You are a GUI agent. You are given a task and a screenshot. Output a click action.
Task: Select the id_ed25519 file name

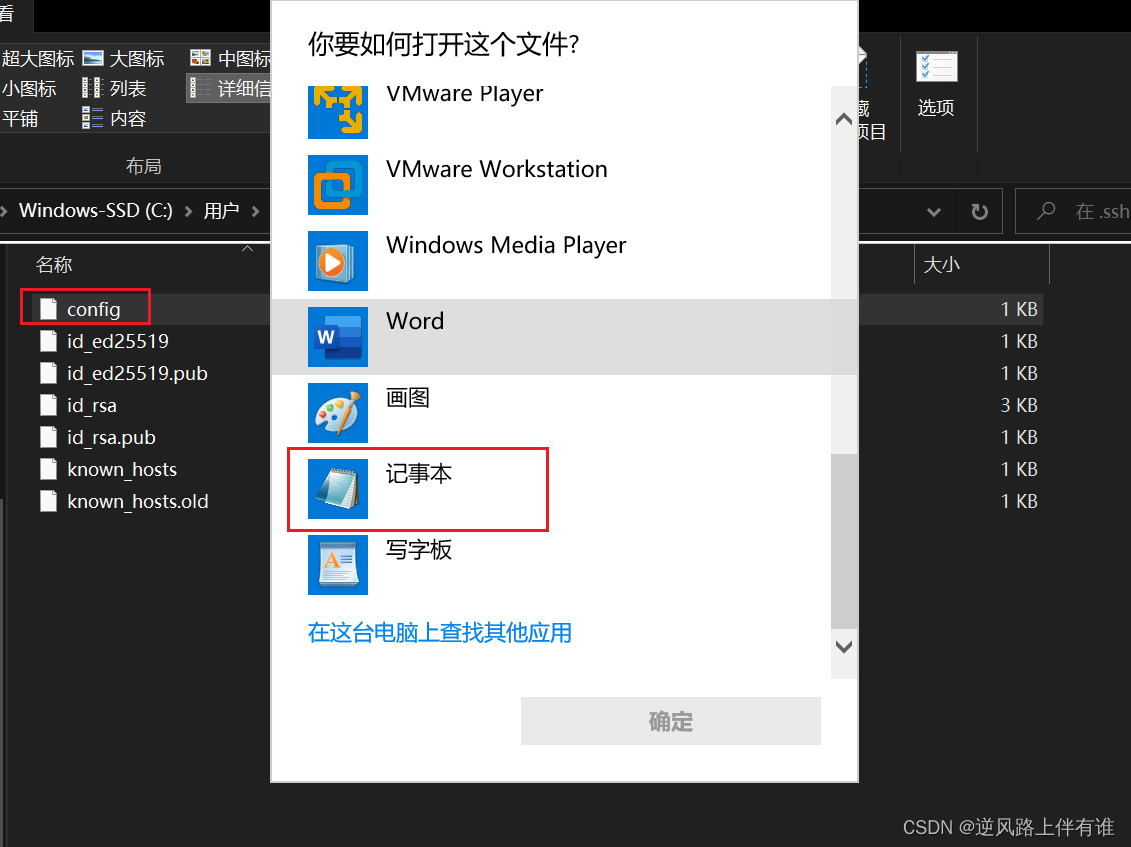tap(118, 341)
